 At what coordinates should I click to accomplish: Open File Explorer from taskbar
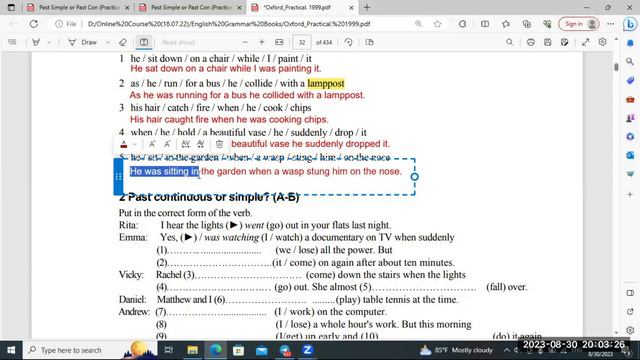point(192,350)
